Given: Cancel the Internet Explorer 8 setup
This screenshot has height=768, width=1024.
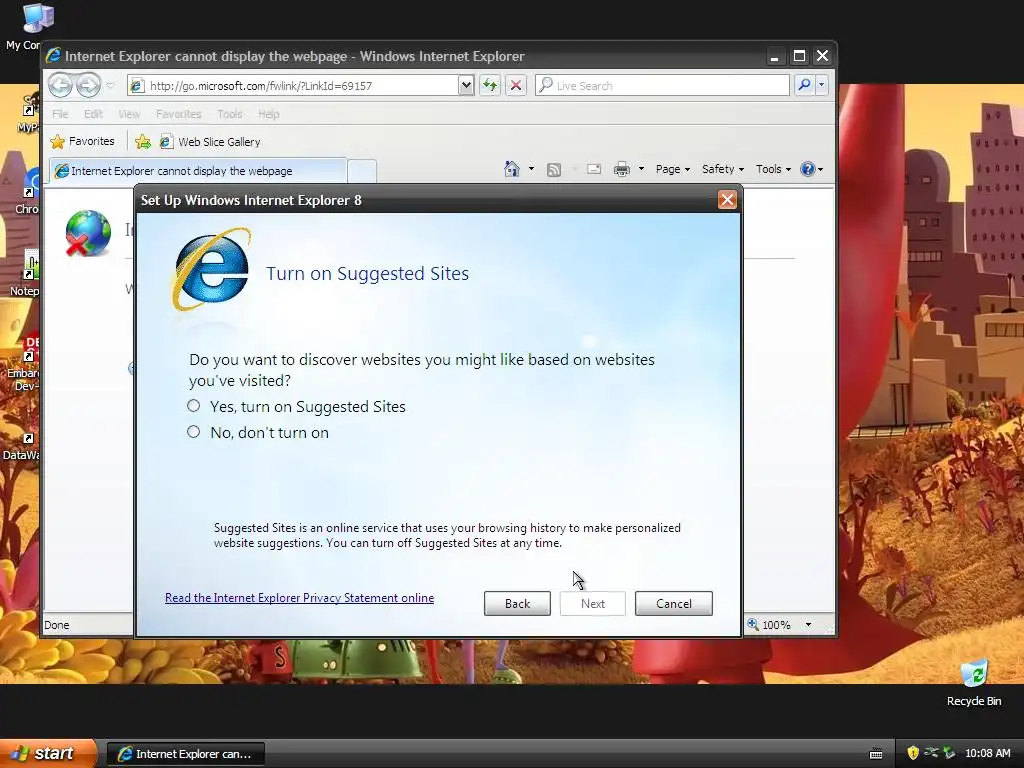Looking at the screenshot, I should [x=673, y=603].
